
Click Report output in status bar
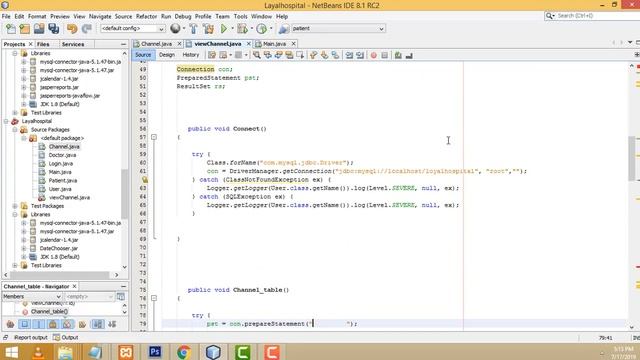(x=31, y=338)
